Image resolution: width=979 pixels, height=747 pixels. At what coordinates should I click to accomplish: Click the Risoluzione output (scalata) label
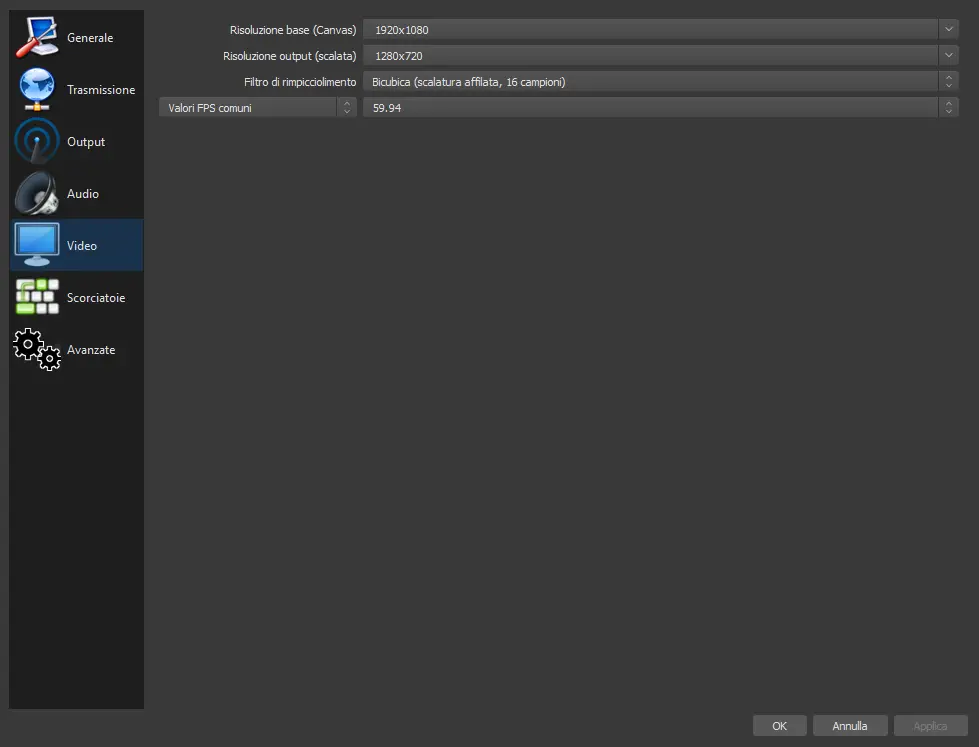coord(290,56)
